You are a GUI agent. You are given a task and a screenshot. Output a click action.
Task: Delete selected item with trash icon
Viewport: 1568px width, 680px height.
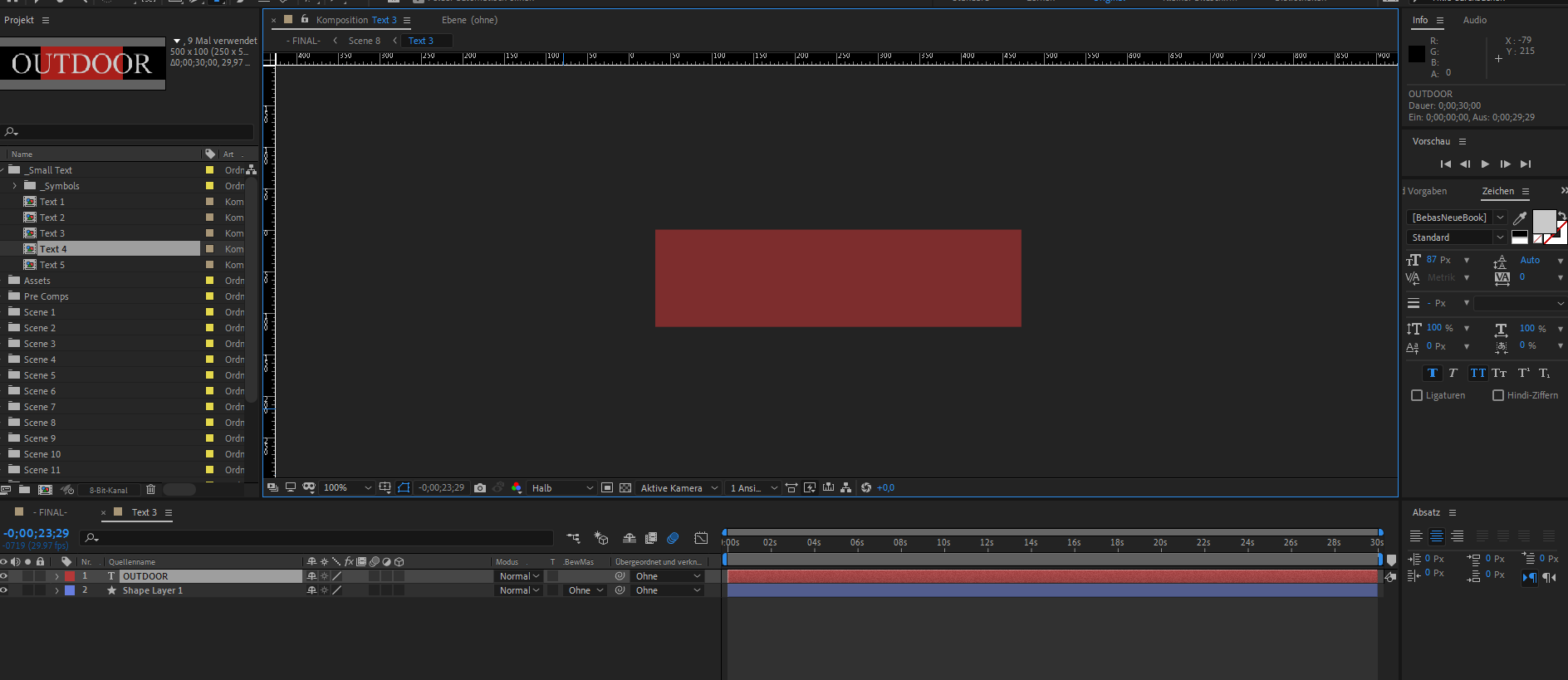coord(150,490)
